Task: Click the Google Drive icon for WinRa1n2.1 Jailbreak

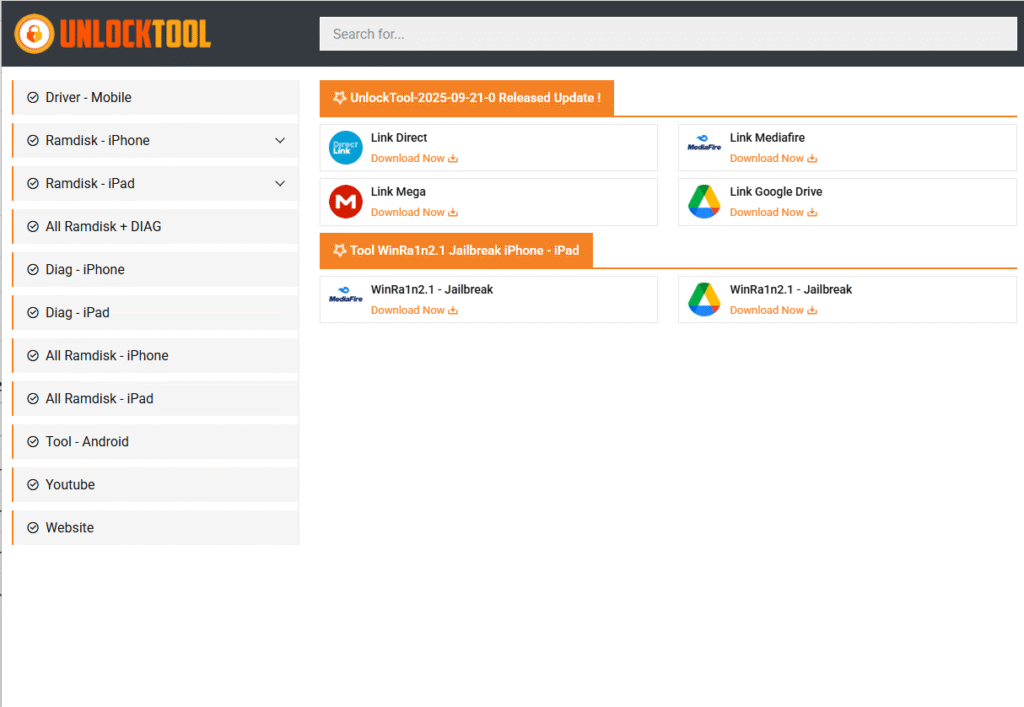Action: point(704,300)
